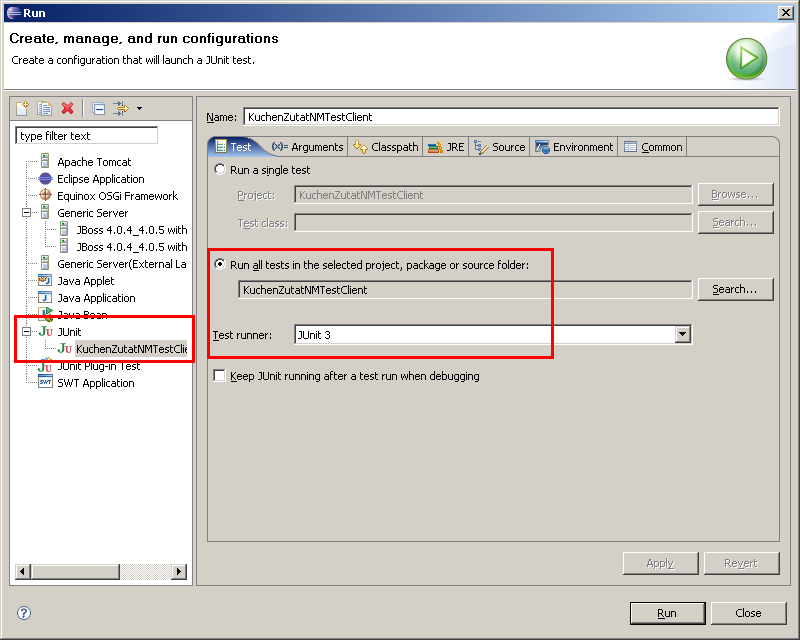Click the tree scrollbar right arrow

tap(179, 571)
